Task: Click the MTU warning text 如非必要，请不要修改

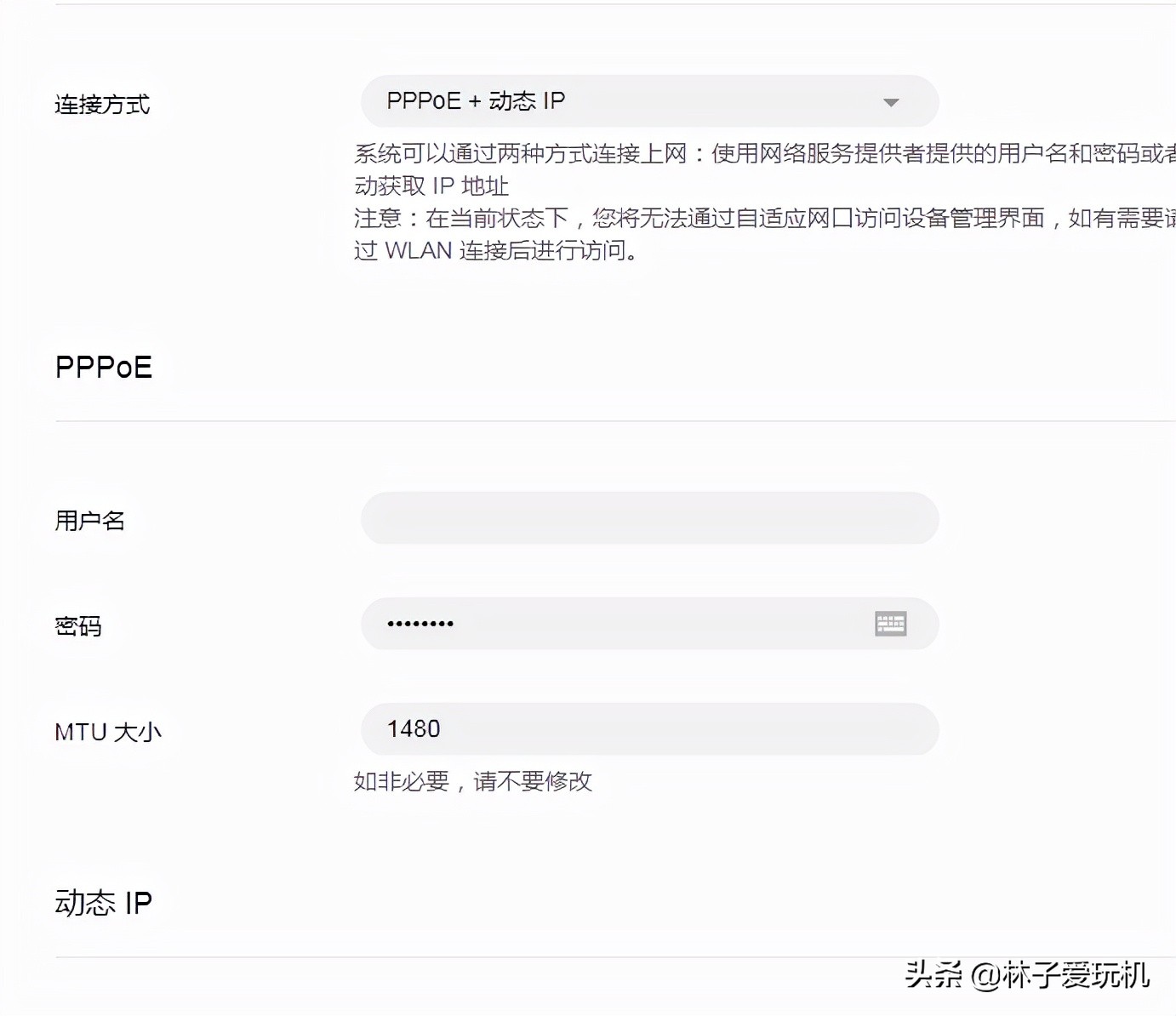Action: (x=473, y=781)
